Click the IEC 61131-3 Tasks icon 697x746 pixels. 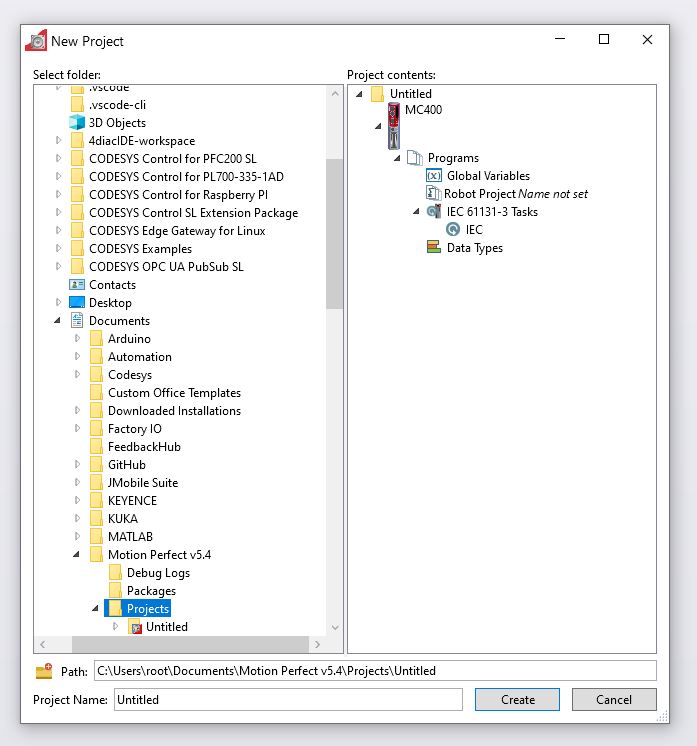pyautogui.click(x=433, y=212)
